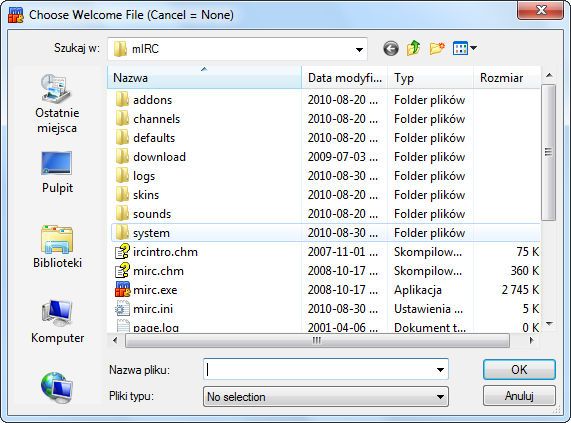
Task: Select the mirc.chm help file icon
Action: coord(122,270)
